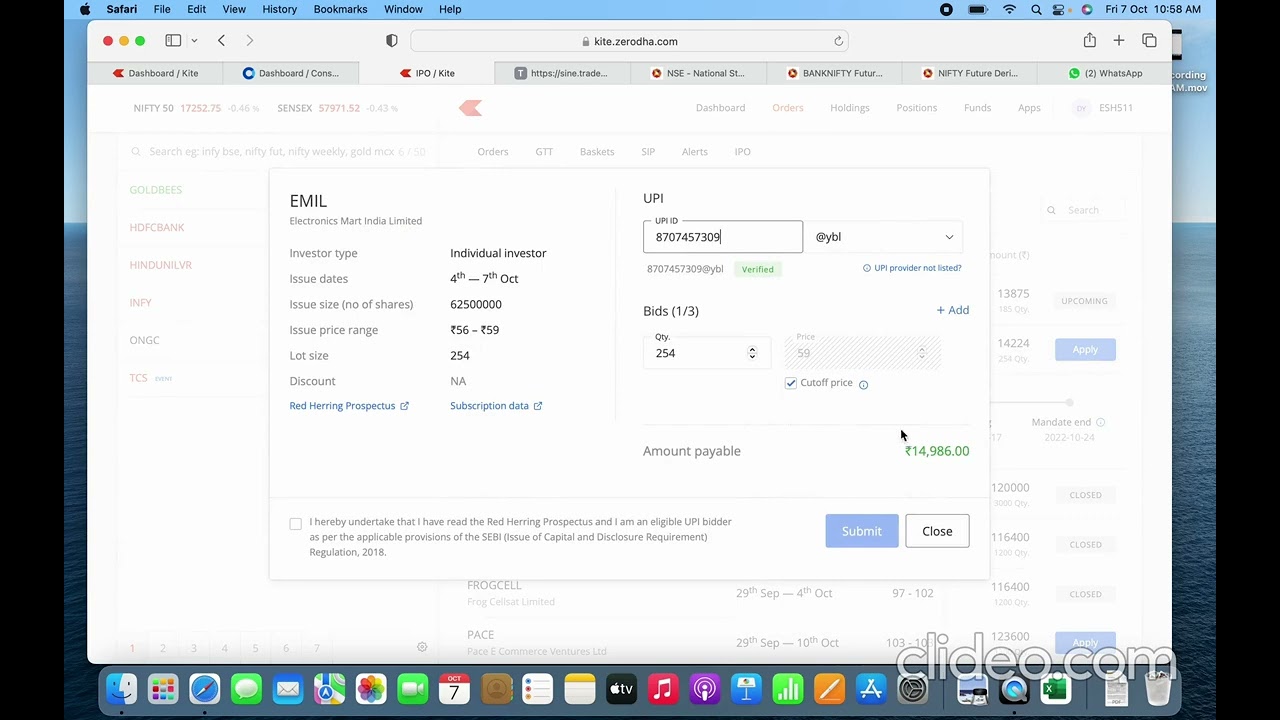1280x720 pixels.
Task: Open Podcasts from the dock
Action: 704,689
